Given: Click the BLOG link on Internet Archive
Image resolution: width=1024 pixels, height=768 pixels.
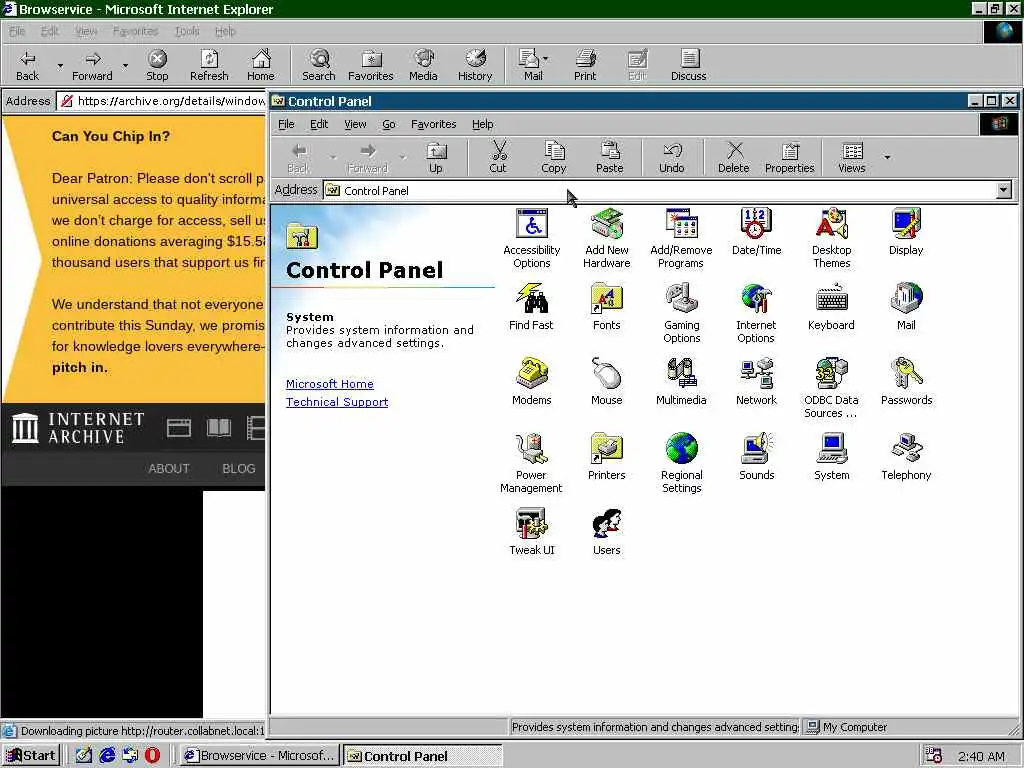Looking at the screenshot, I should 238,469.
